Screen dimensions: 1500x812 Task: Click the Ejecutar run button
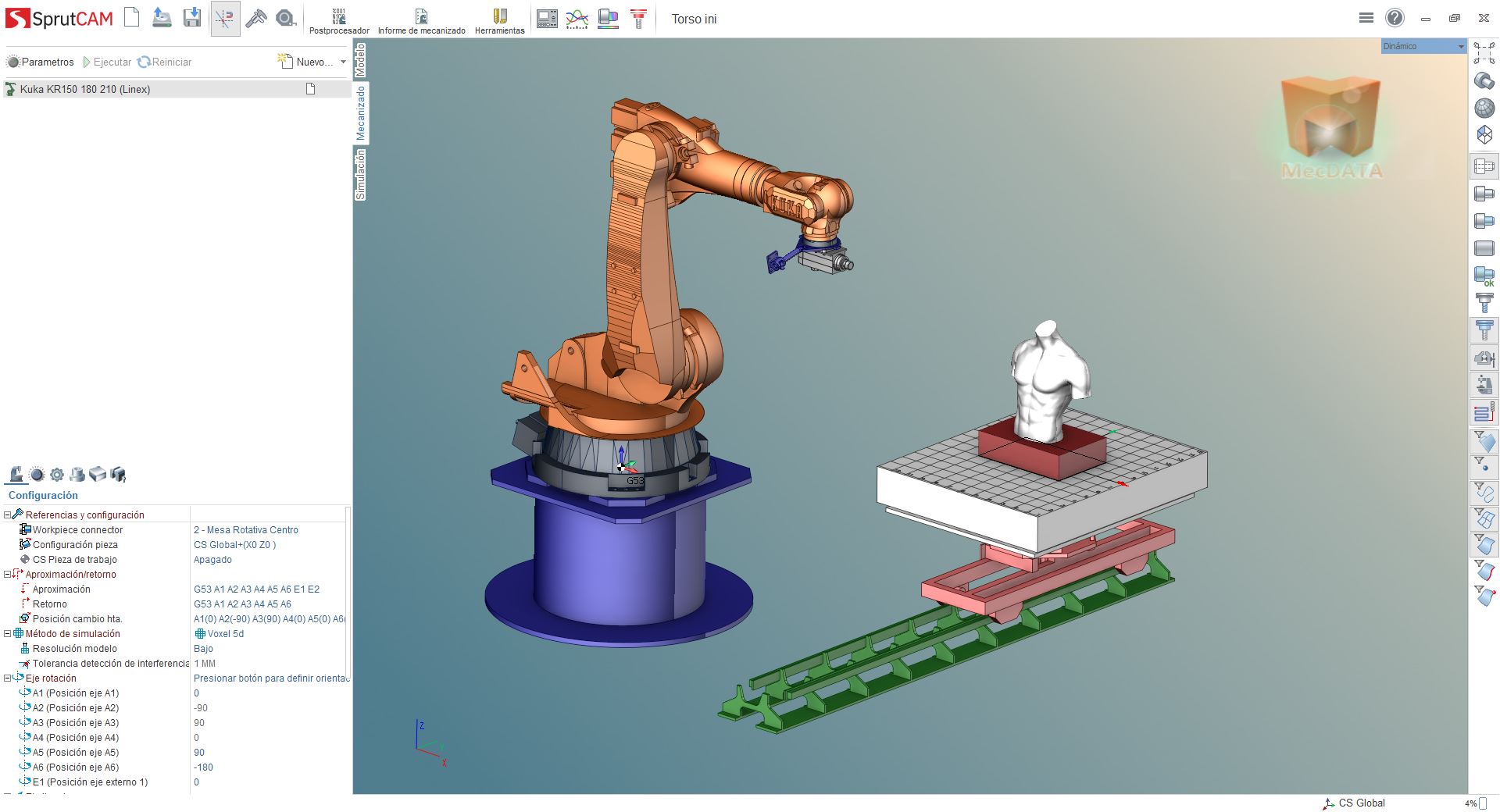click(x=107, y=62)
